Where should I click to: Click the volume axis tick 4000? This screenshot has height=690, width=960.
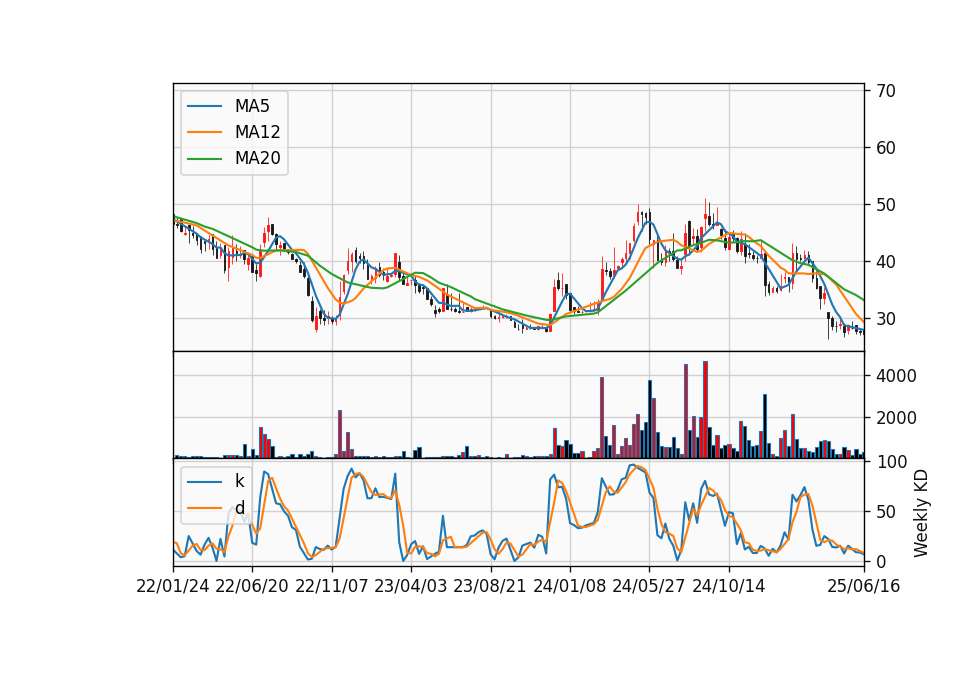pos(896,376)
